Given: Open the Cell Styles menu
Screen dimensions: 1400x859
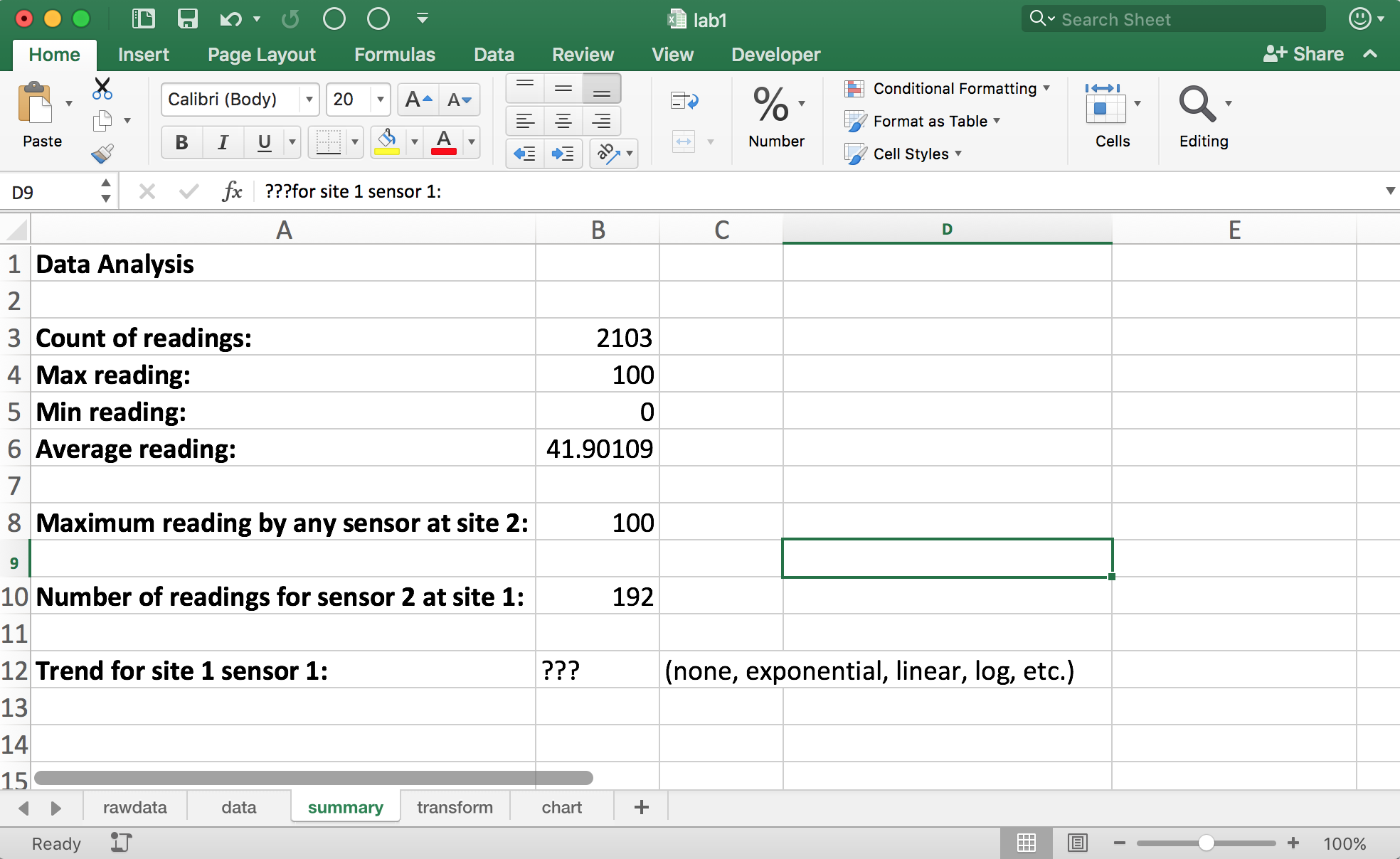Looking at the screenshot, I should [x=903, y=154].
